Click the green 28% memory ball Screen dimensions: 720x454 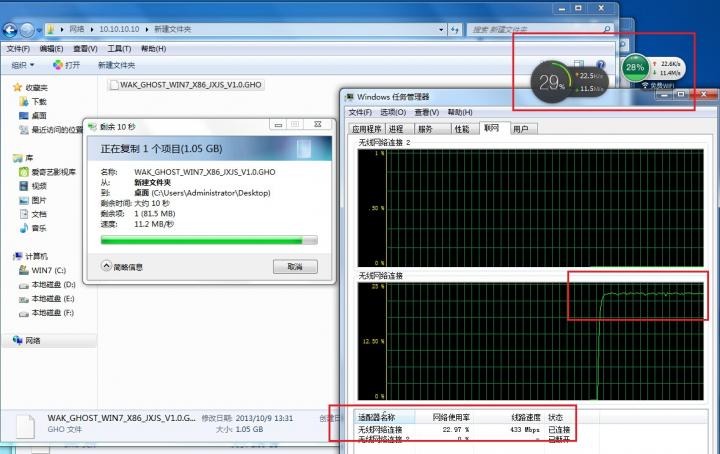click(635, 67)
